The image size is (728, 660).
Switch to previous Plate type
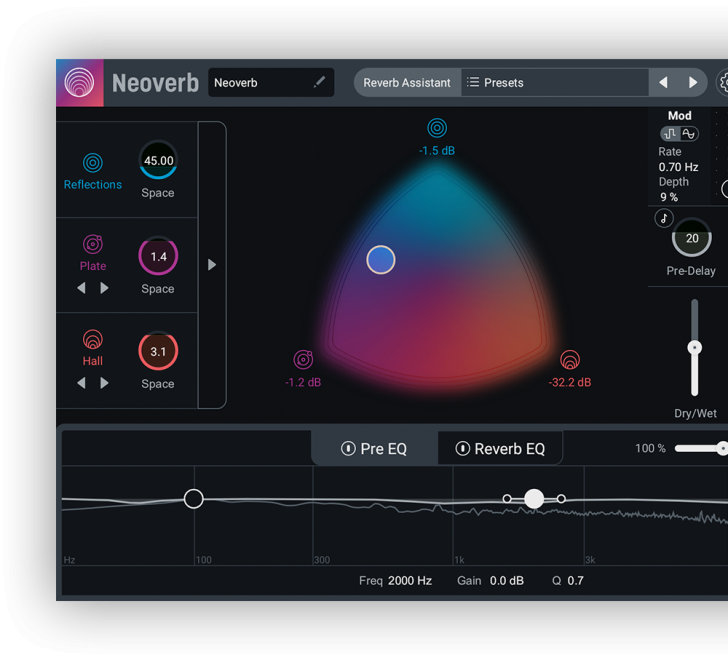click(81, 288)
